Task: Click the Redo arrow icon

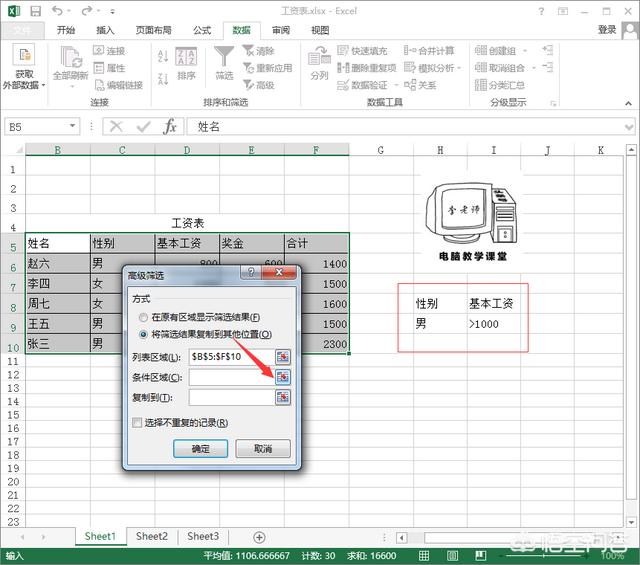Action: point(87,11)
